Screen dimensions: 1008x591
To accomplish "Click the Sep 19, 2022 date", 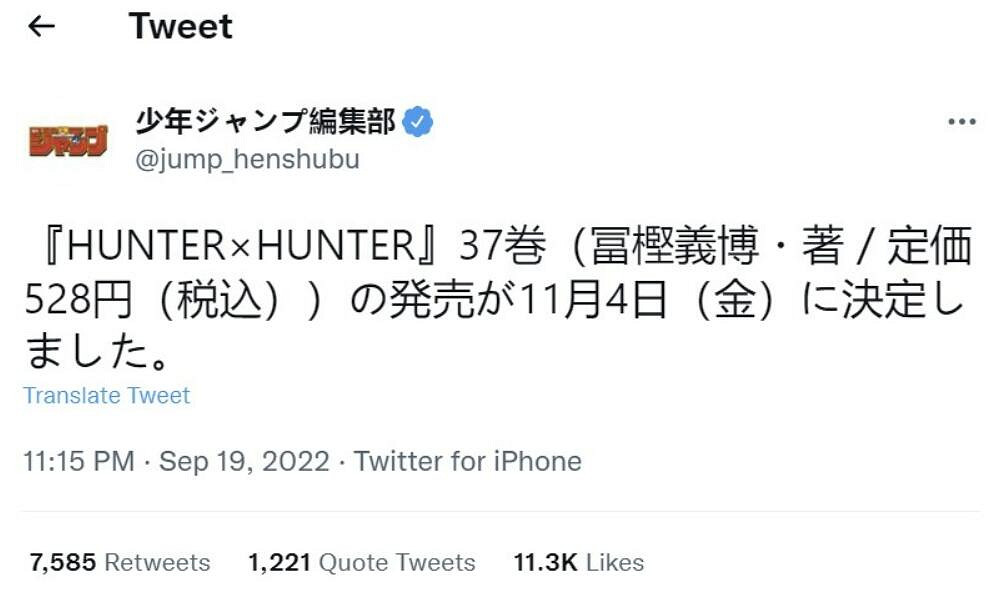I will 244,461.
